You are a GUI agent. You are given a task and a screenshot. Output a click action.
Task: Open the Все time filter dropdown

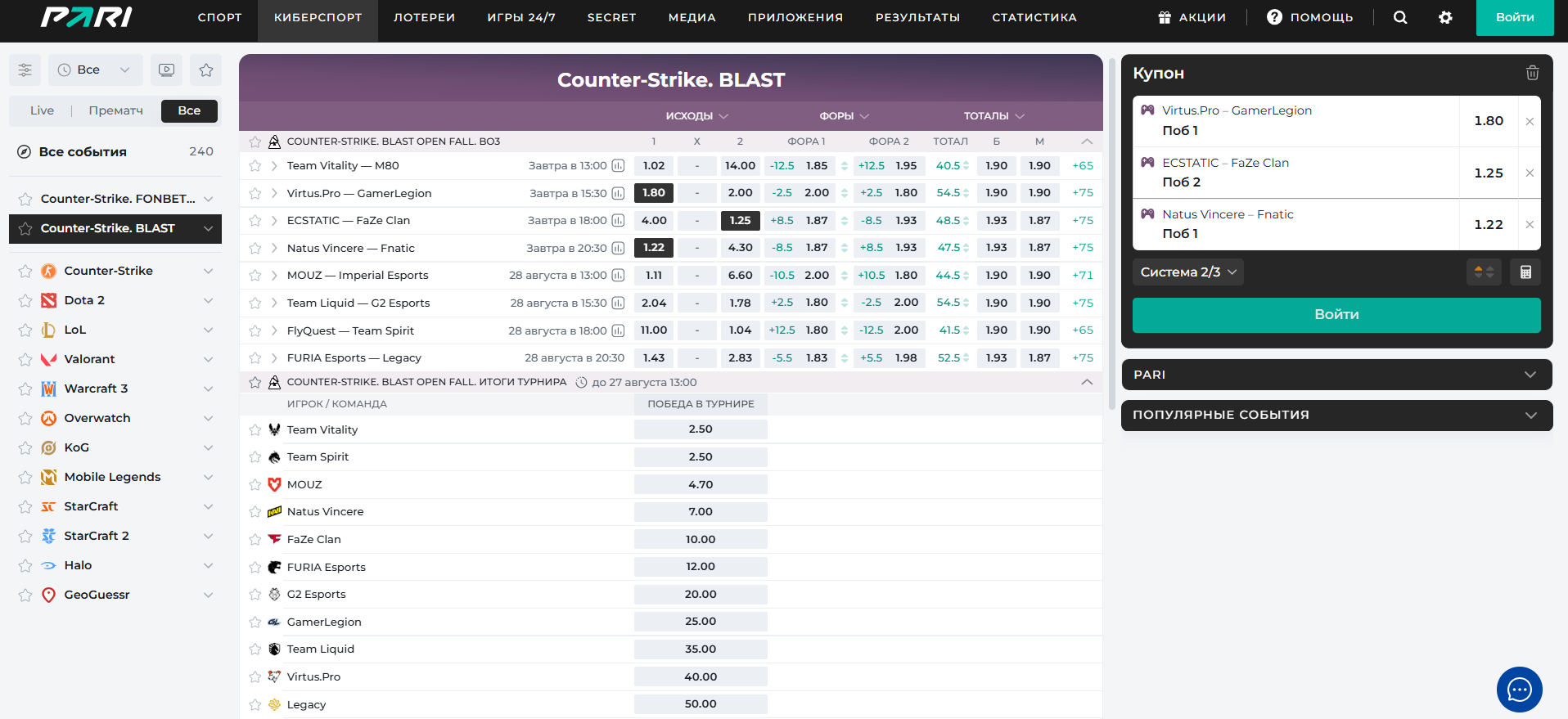coord(95,70)
